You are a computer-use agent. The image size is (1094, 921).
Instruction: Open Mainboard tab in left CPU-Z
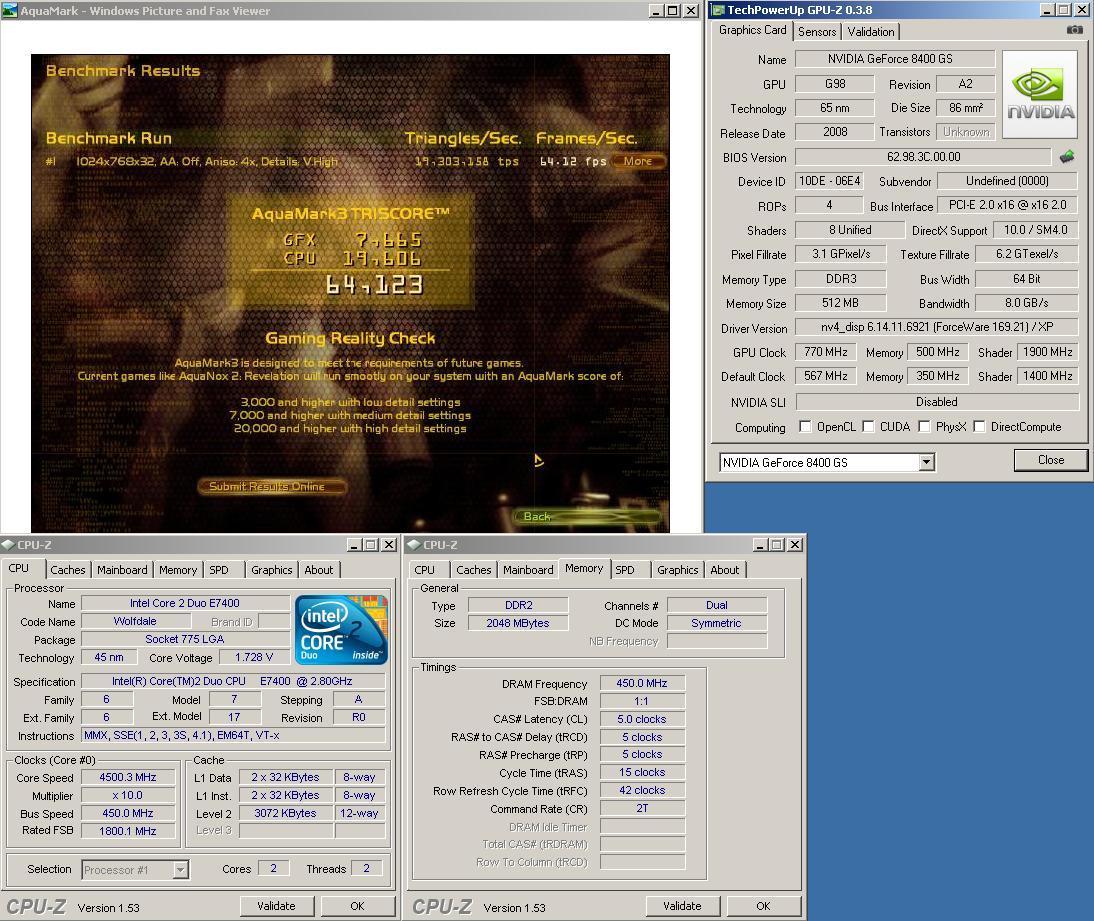point(122,570)
